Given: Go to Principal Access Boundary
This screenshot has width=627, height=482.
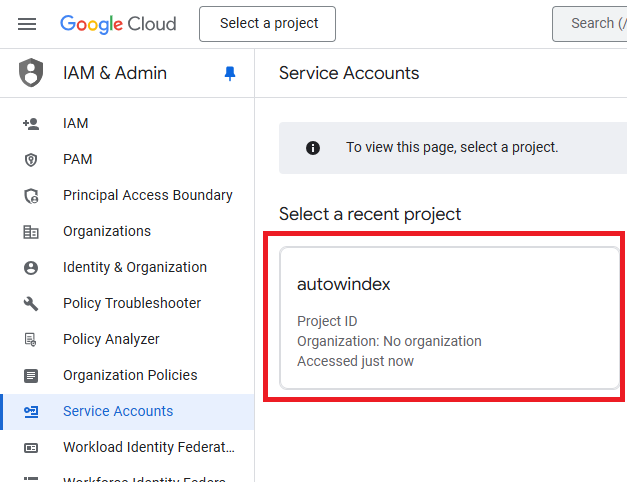Looking at the screenshot, I should [x=127, y=195].
